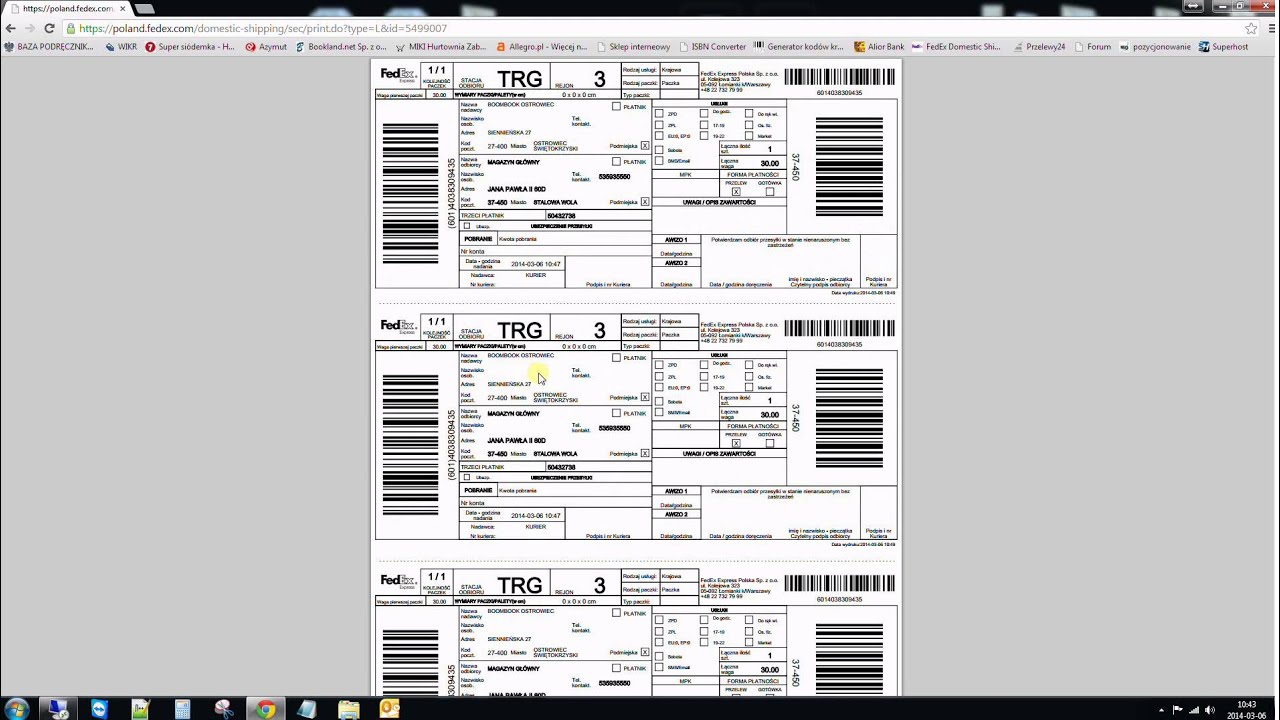
Task: Open the Calculator taskbar icon
Action: (x=182, y=709)
